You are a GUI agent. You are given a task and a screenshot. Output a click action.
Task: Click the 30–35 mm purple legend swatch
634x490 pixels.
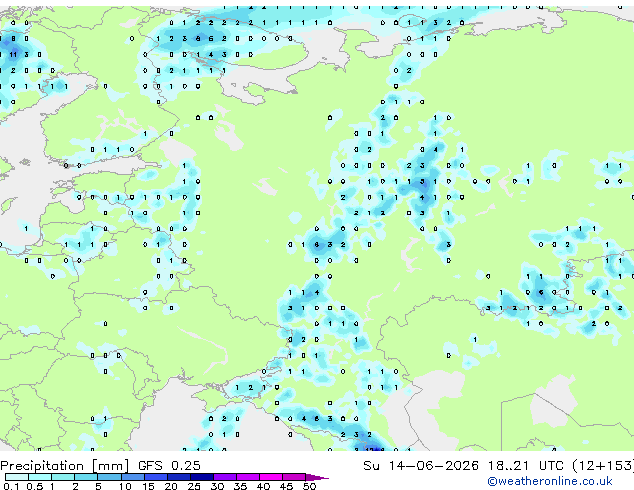point(225,477)
